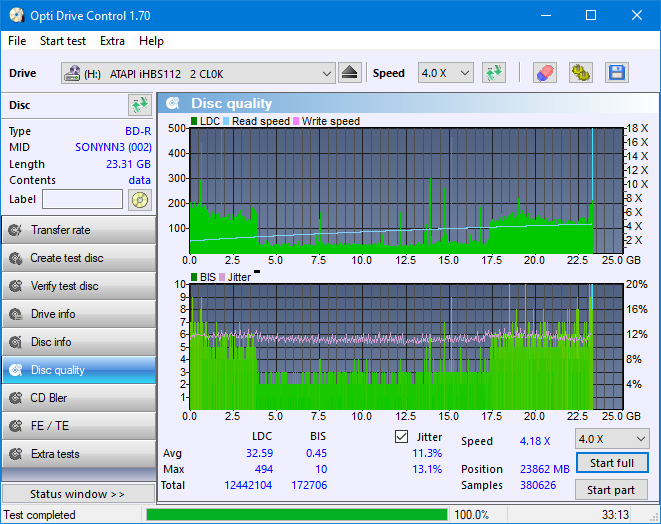Screen dimensions: 661x524
Task: Open the FE / TE section
Action: [x=78, y=426]
